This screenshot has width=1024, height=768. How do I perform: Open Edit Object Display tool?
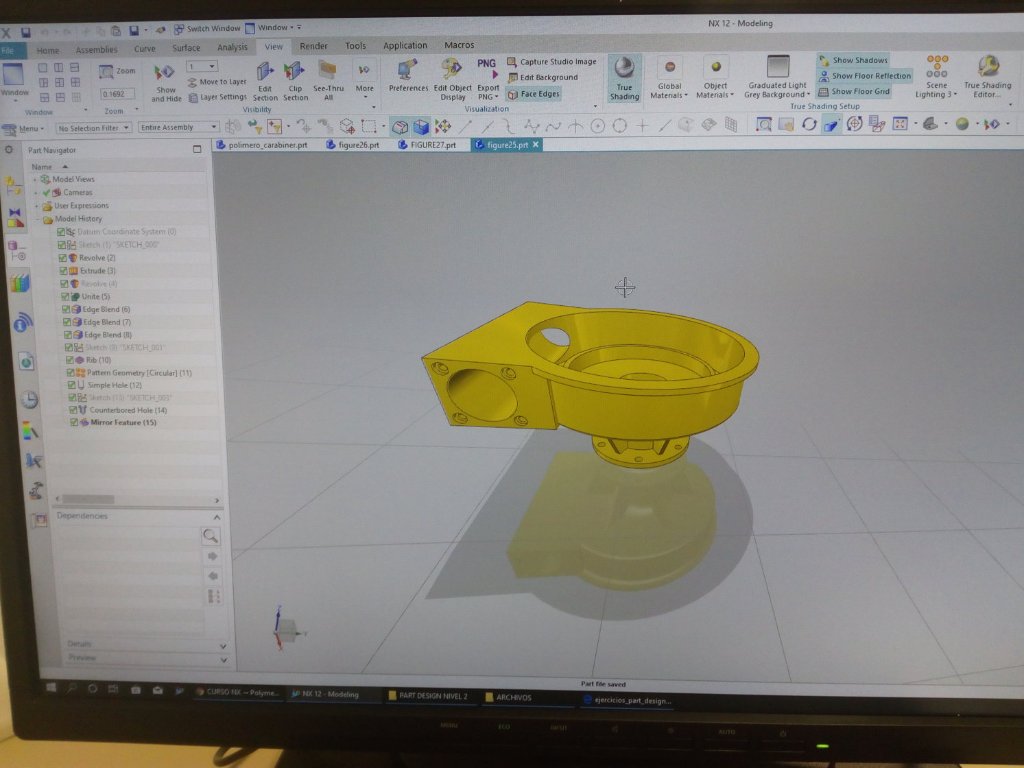point(452,79)
